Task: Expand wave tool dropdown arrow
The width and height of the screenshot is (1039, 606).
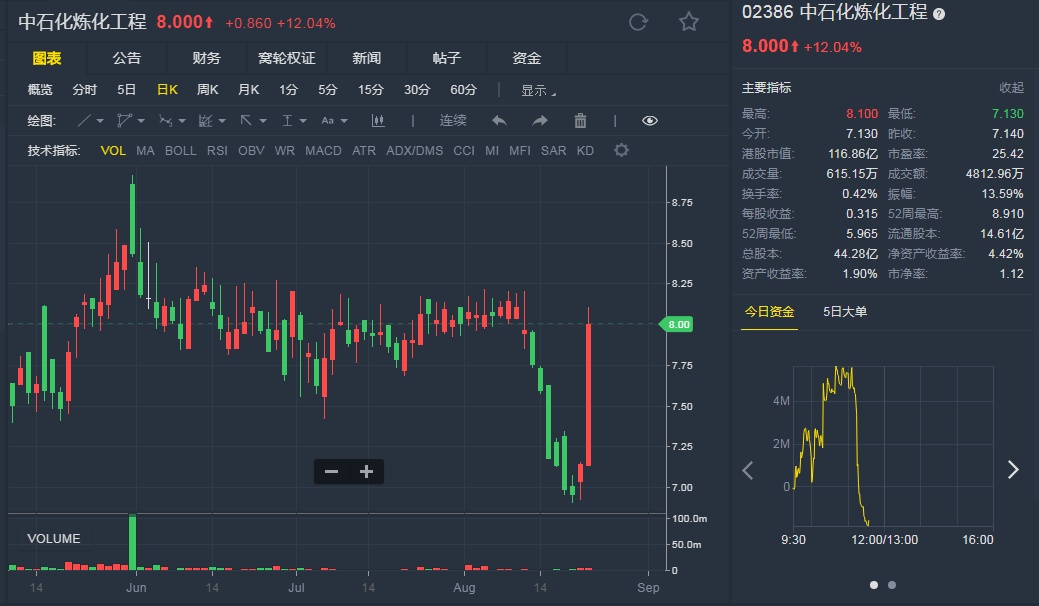Action: 182,121
